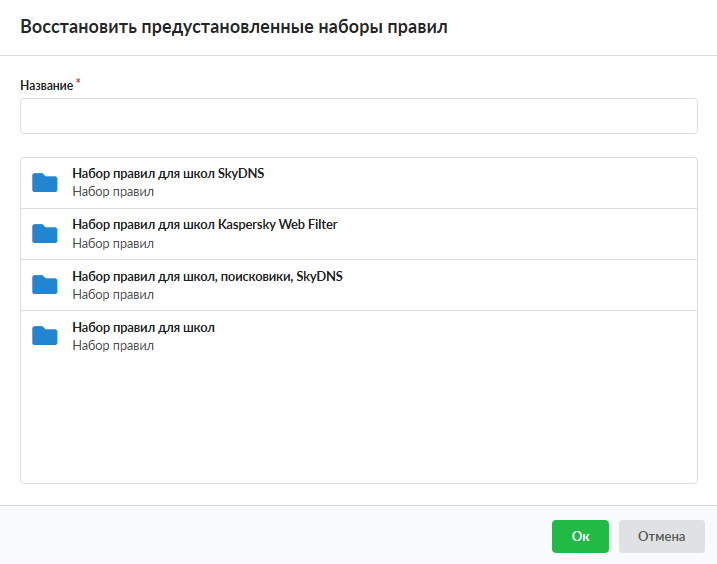The height and width of the screenshot is (564, 717).
Task: Select «Набор правил для школ Kaspersky Web Filter»
Action: (204, 225)
